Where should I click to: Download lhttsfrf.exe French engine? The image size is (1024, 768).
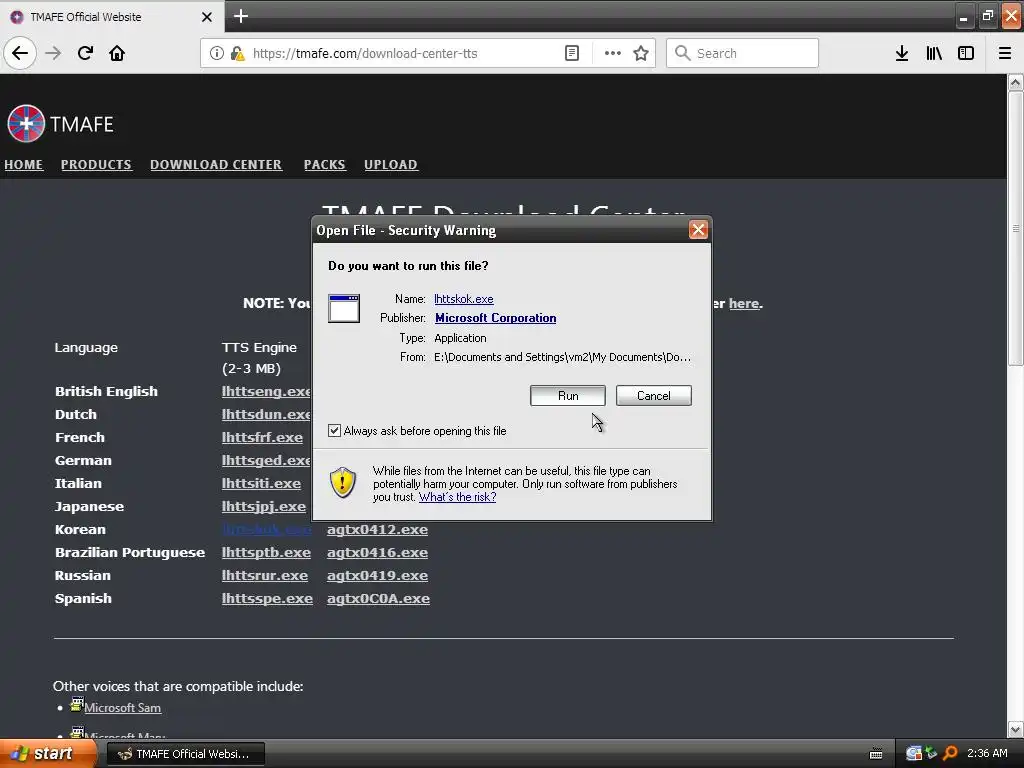pyautogui.click(x=262, y=438)
